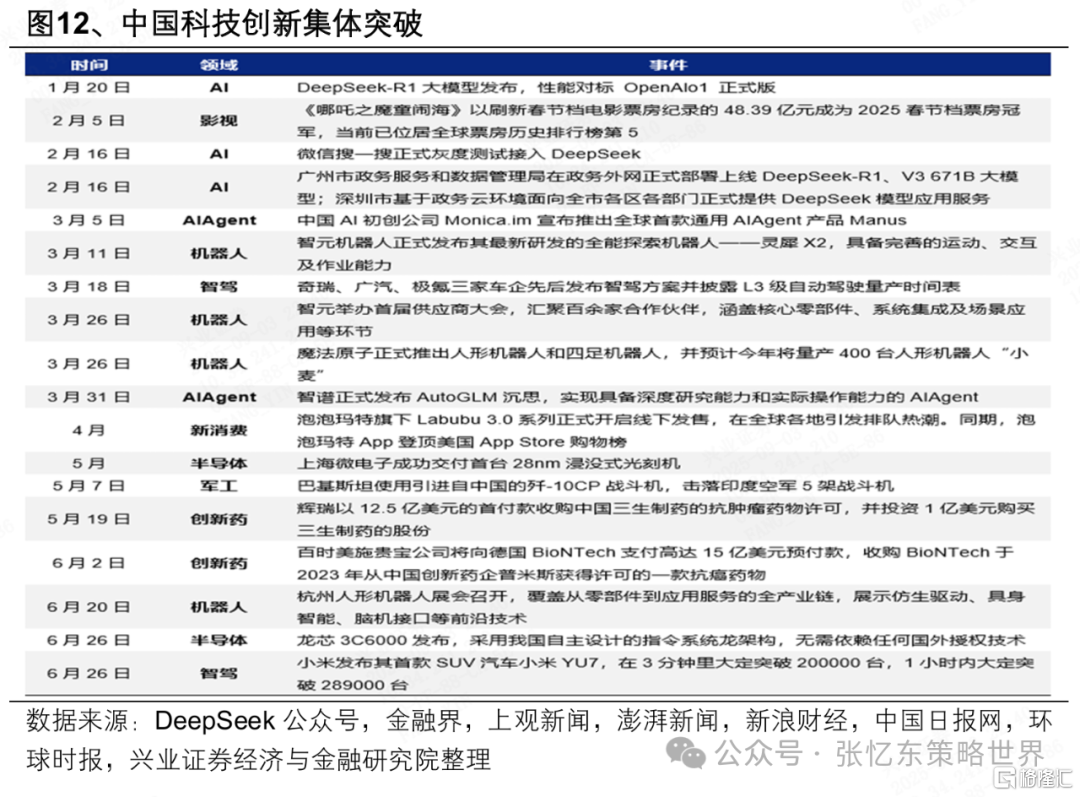Click "2月16日" in the 微信搜一搜 row

89,154
